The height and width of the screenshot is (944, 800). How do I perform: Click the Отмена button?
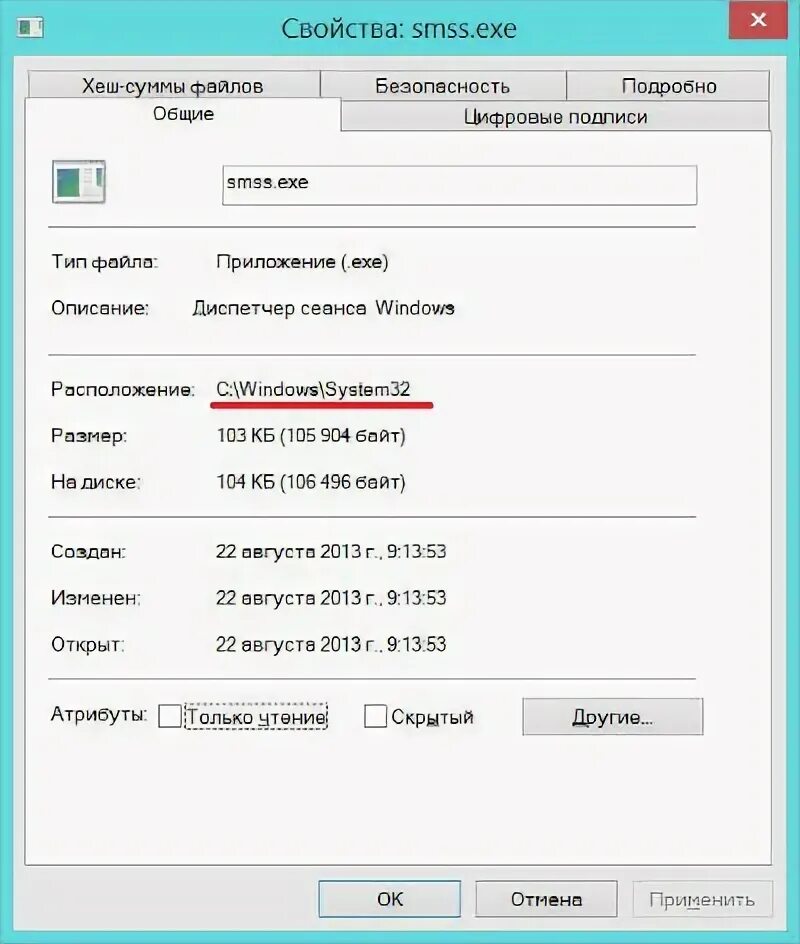[544, 899]
